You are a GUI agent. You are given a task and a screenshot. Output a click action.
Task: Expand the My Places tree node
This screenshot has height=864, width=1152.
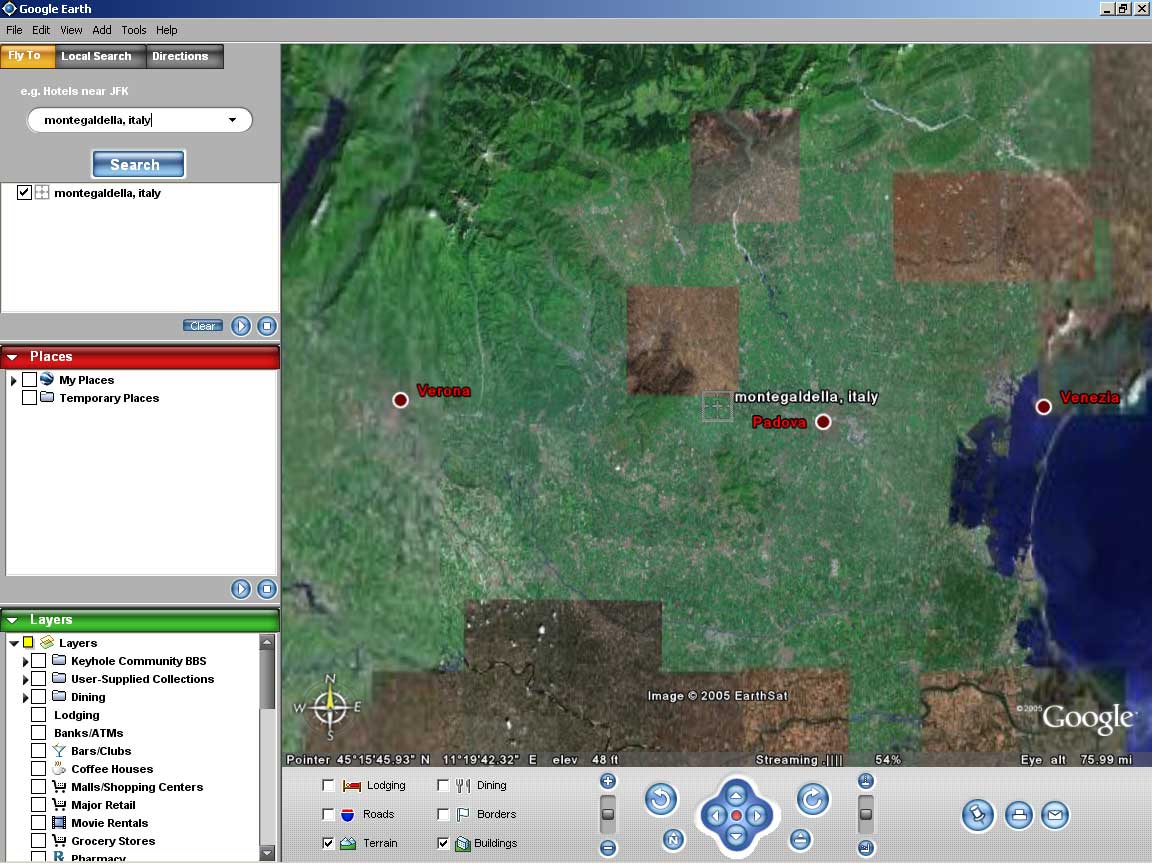pyautogui.click(x=14, y=381)
